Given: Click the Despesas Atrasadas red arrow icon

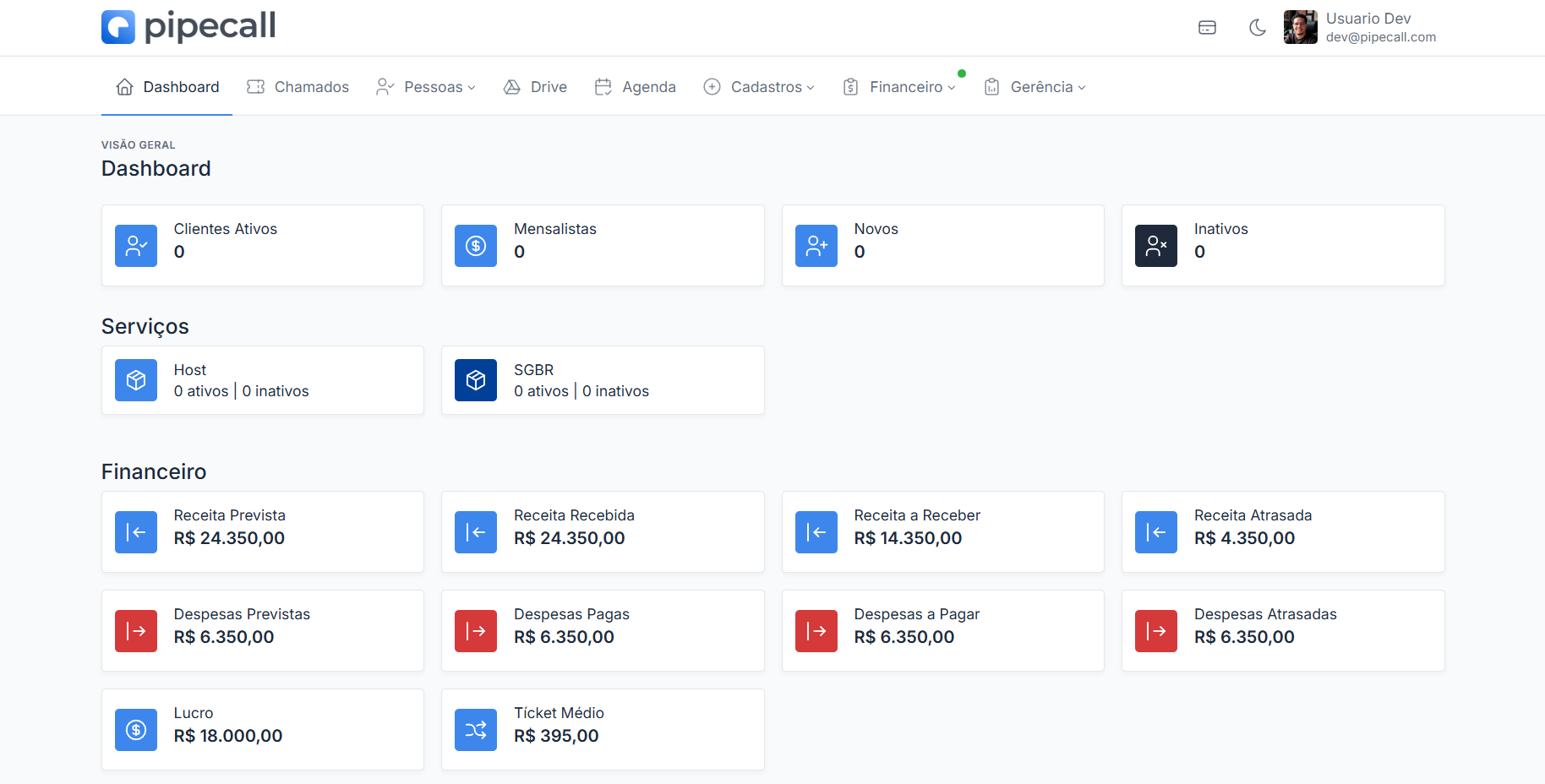Looking at the screenshot, I should coord(1156,631).
